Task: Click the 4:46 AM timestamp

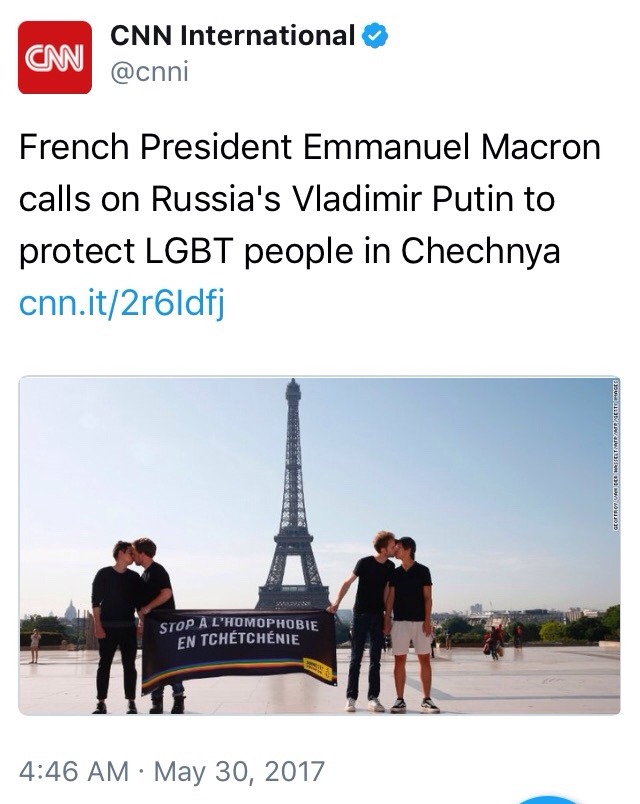Action: tap(74, 772)
